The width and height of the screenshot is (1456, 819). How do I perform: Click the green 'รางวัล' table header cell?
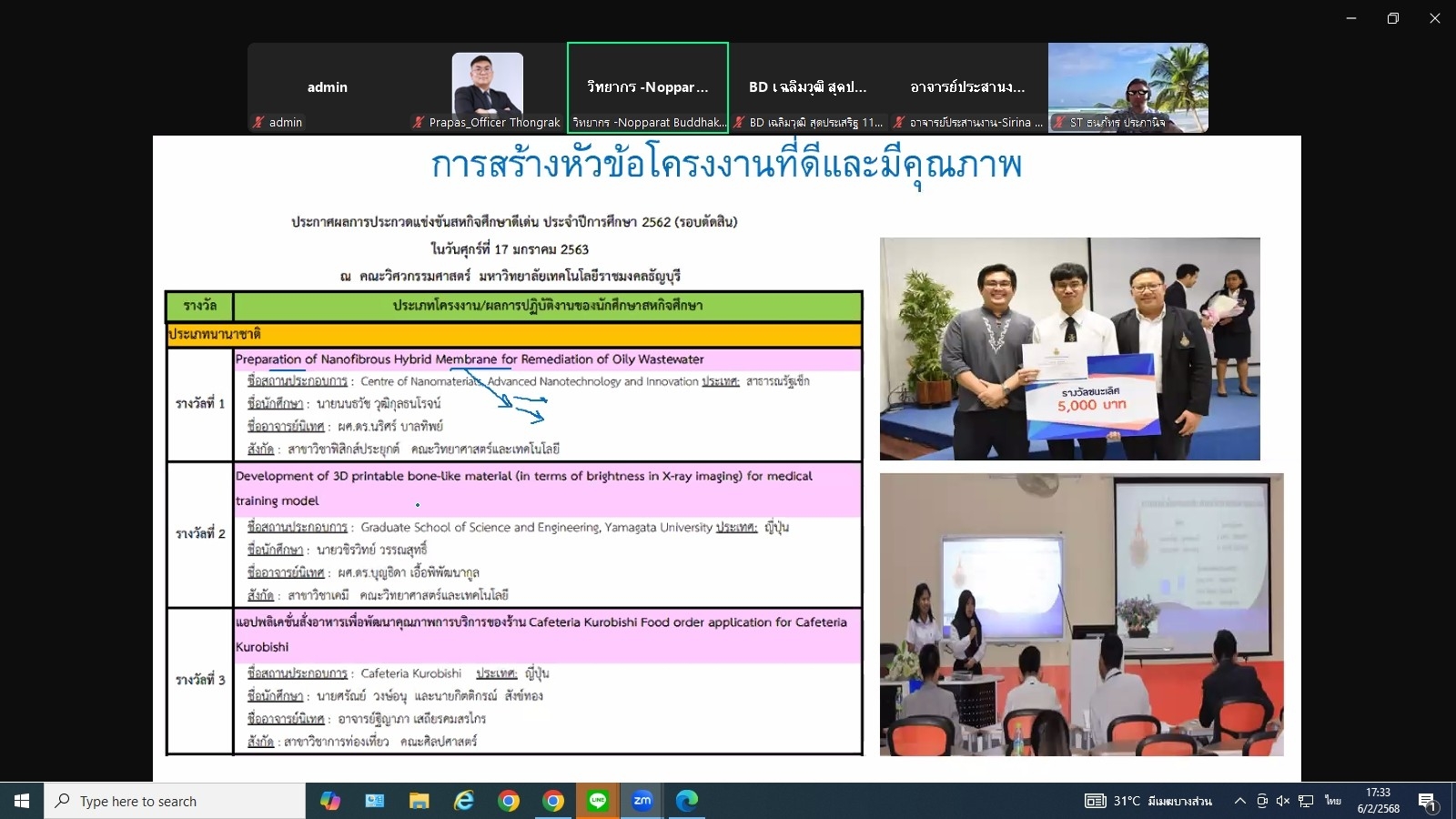[x=200, y=306]
